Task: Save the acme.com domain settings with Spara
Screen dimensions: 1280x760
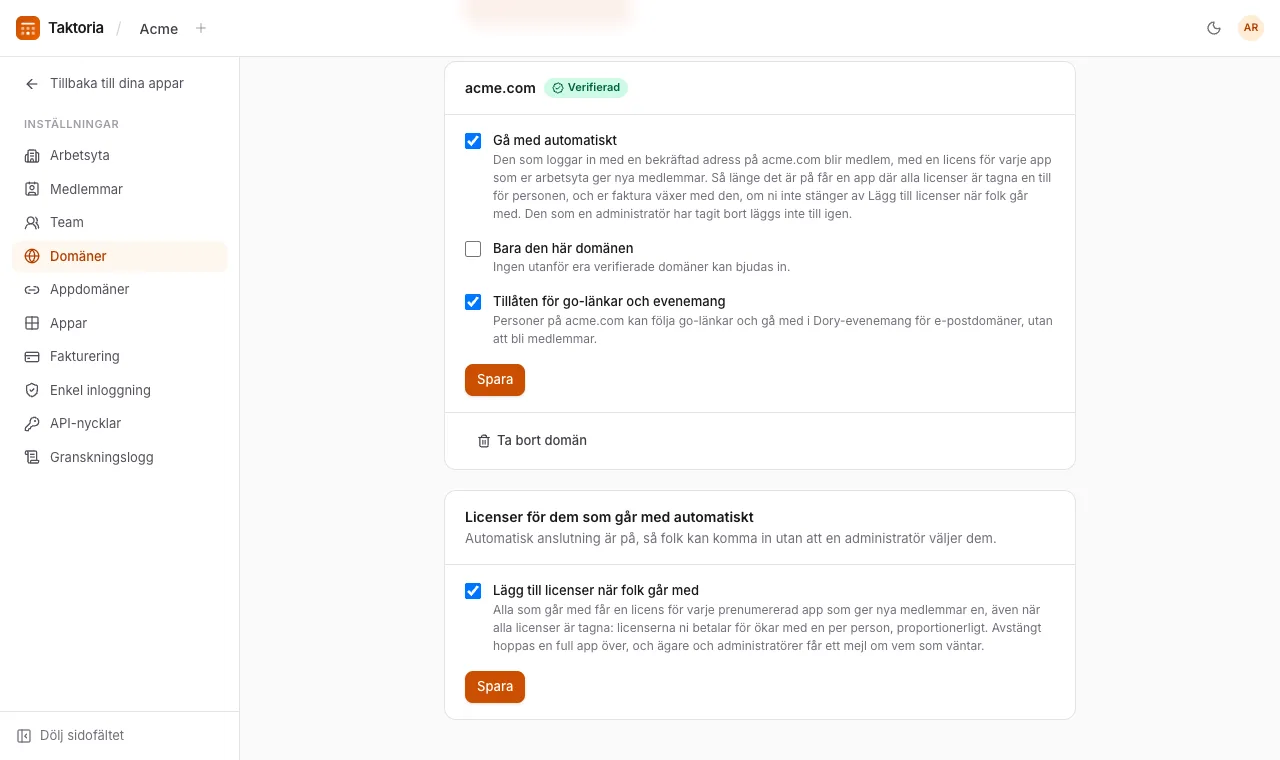Action: [x=495, y=380]
